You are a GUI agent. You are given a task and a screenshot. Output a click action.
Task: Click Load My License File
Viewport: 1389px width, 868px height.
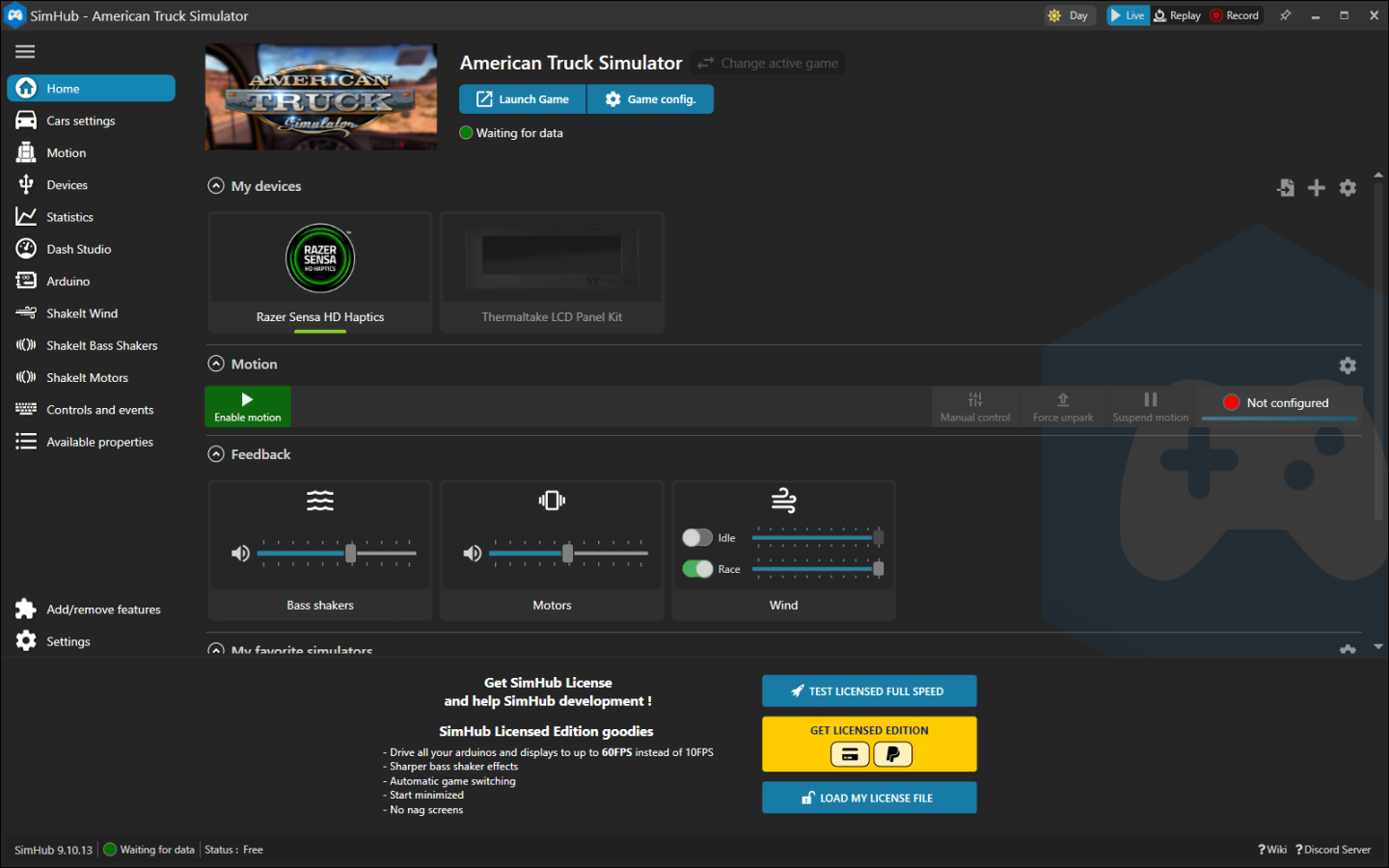tap(869, 798)
